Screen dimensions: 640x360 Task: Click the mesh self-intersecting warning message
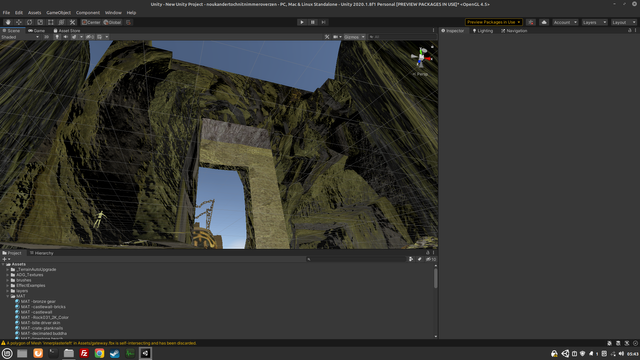101,343
